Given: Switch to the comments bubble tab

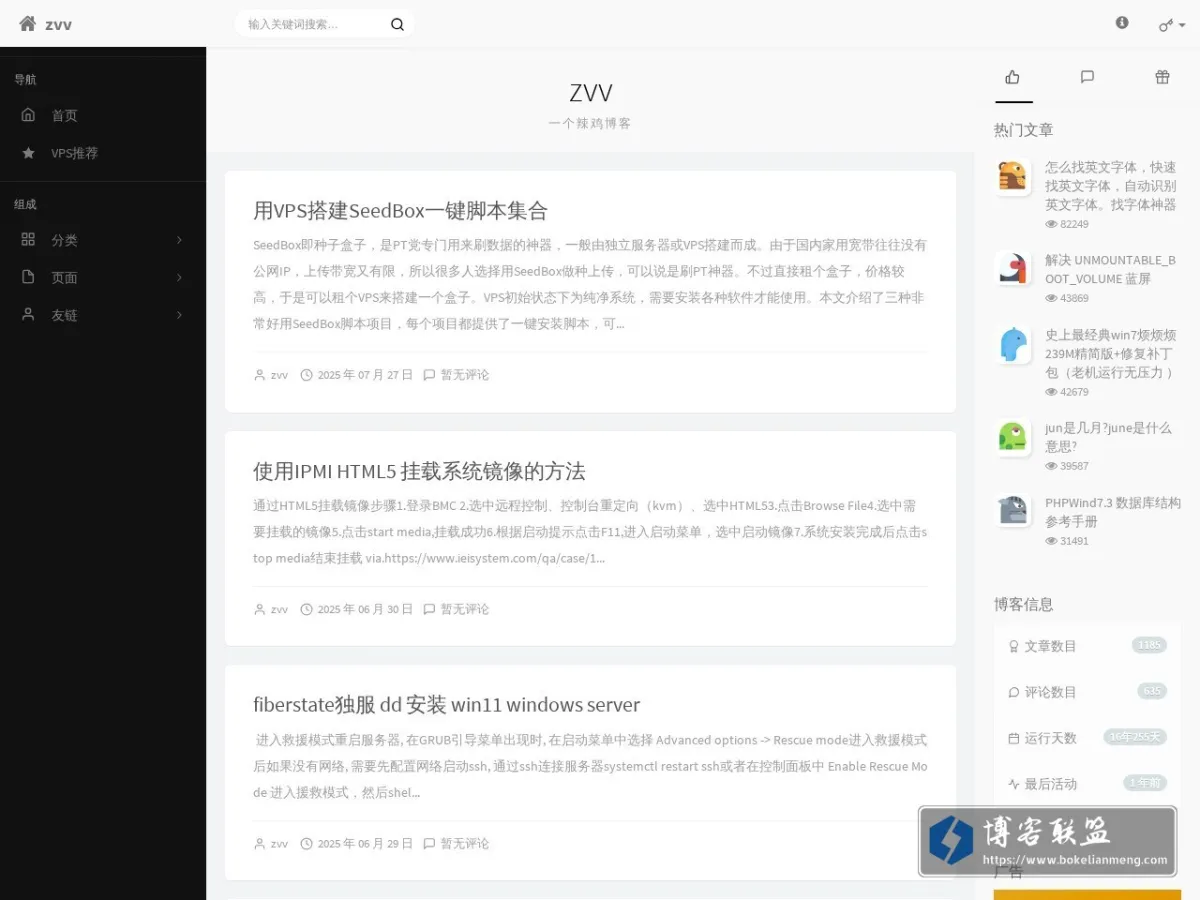Looking at the screenshot, I should pos(1087,77).
